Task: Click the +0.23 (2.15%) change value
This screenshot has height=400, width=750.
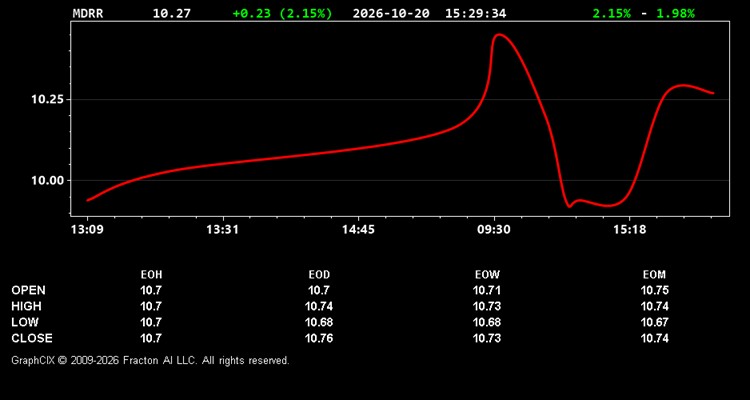Action: click(x=282, y=13)
